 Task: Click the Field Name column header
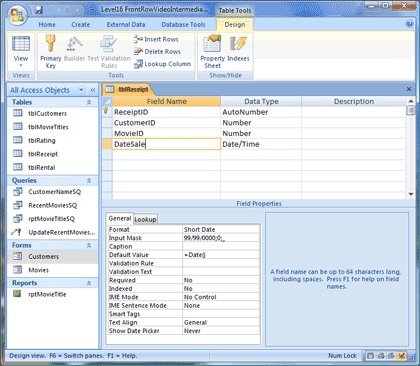[x=166, y=101]
